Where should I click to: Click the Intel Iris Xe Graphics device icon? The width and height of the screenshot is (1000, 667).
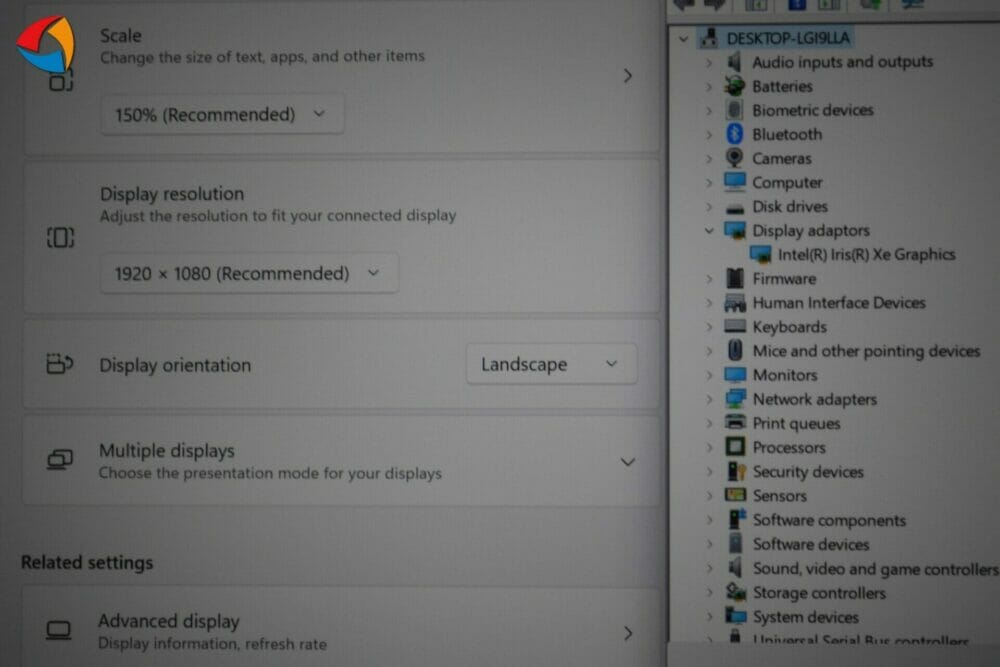click(760, 254)
